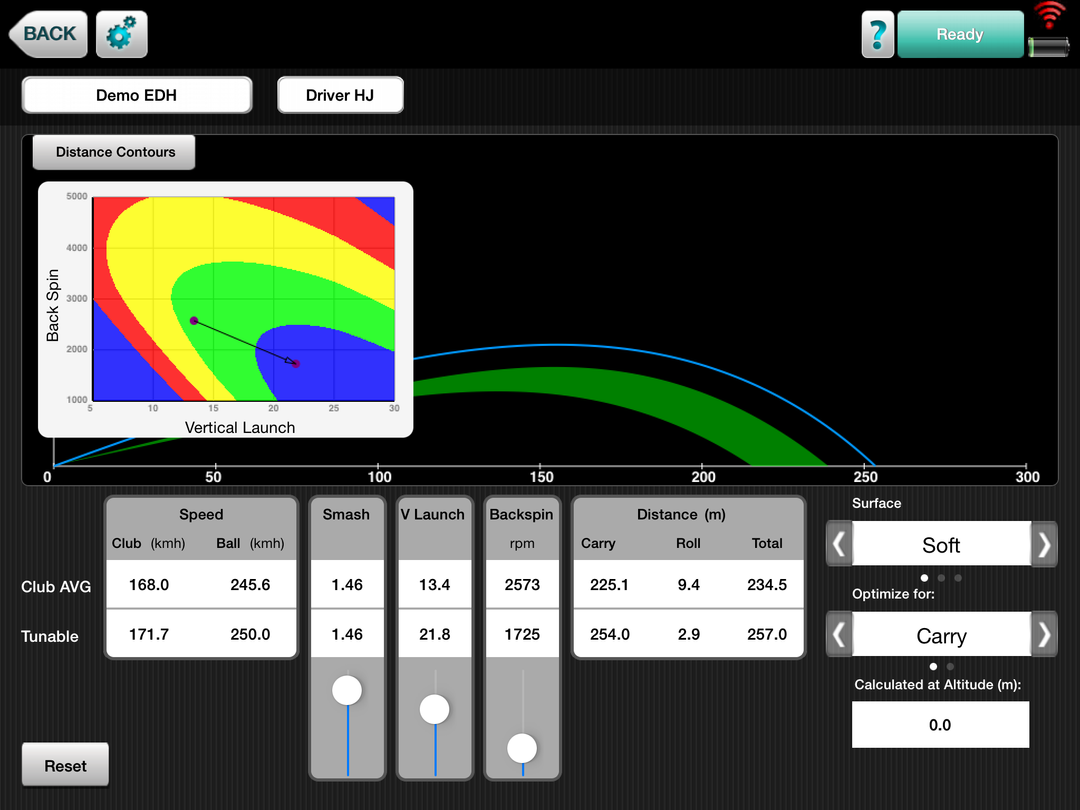The image size is (1080, 810).
Task: Click the V Launch slider knob
Action: coord(435,709)
